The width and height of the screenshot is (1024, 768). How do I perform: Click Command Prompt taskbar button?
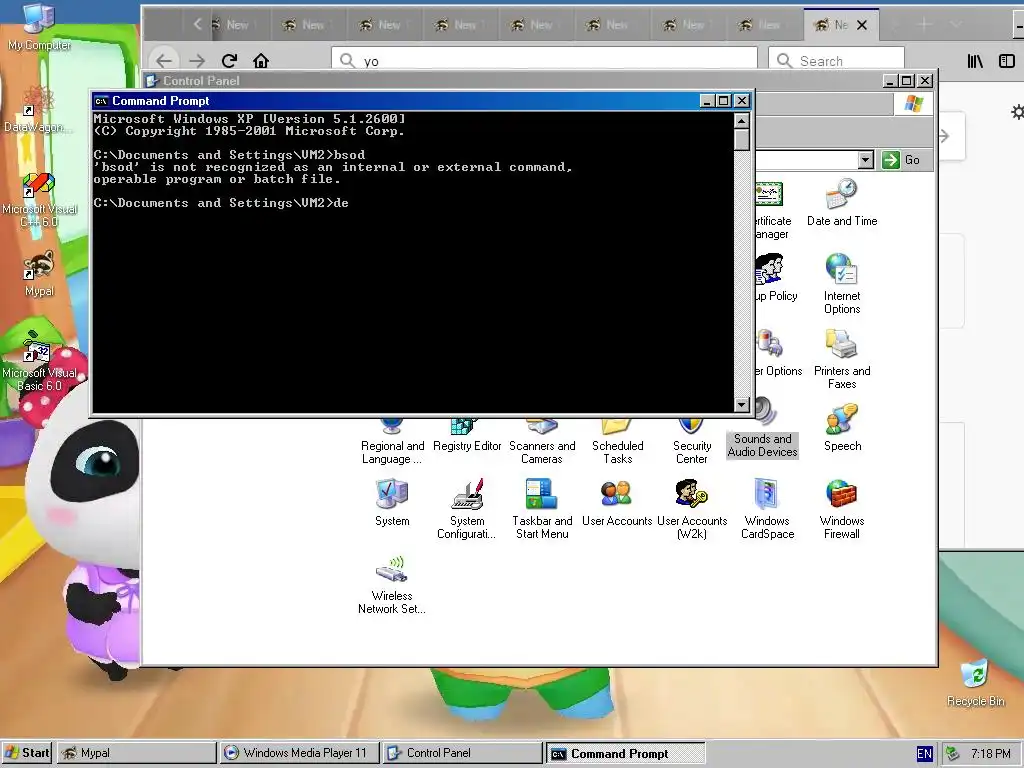pyautogui.click(x=625, y=753)
